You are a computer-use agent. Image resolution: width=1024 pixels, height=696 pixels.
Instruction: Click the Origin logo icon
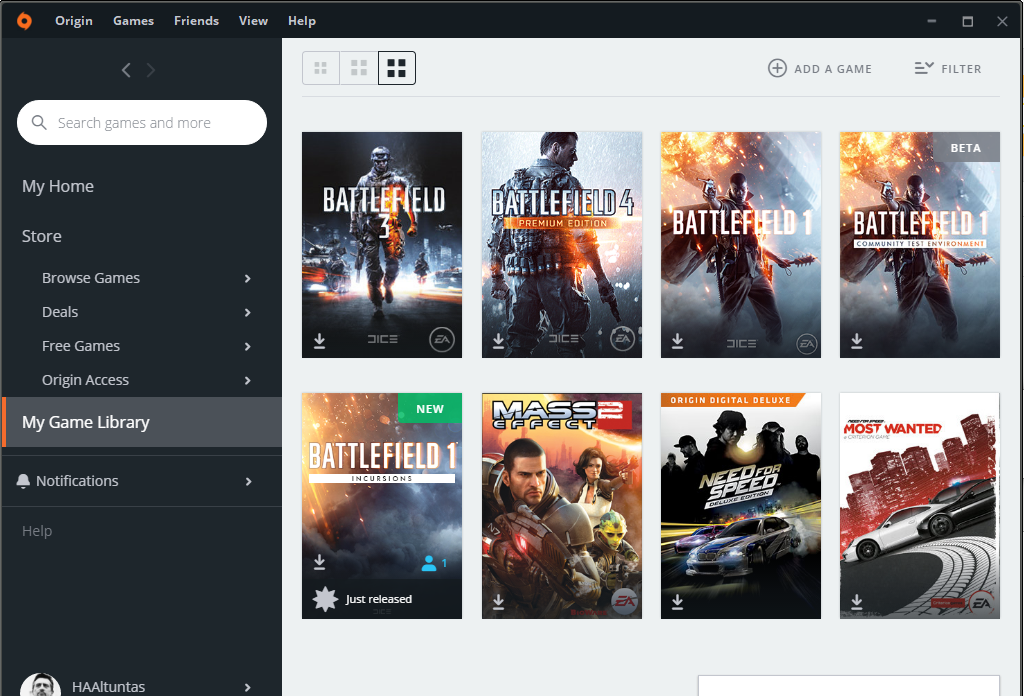pyautogui.click(x=24, y=21)
